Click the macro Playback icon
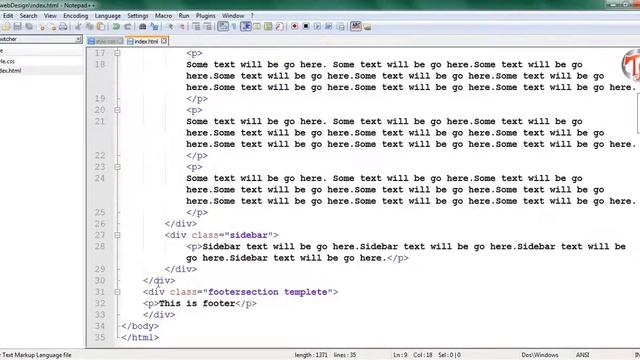The height and width of the screenshot is (360, 640). [x=317, y=27]
